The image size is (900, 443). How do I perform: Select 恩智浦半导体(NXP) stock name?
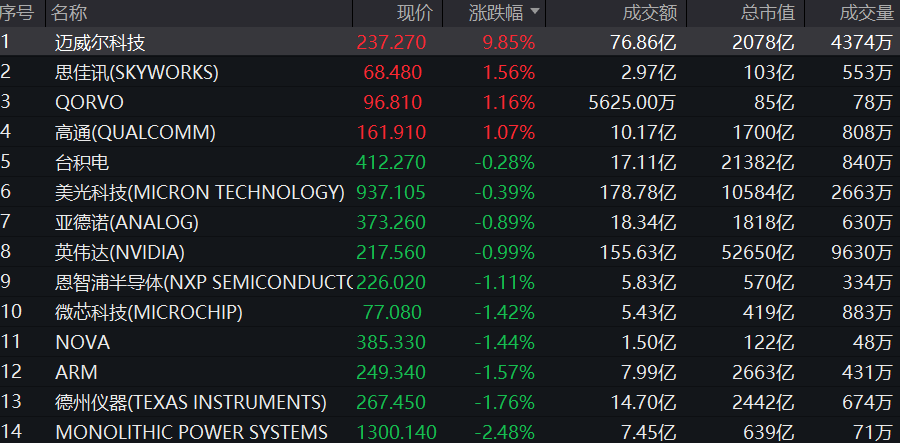[x=204, y=282]
